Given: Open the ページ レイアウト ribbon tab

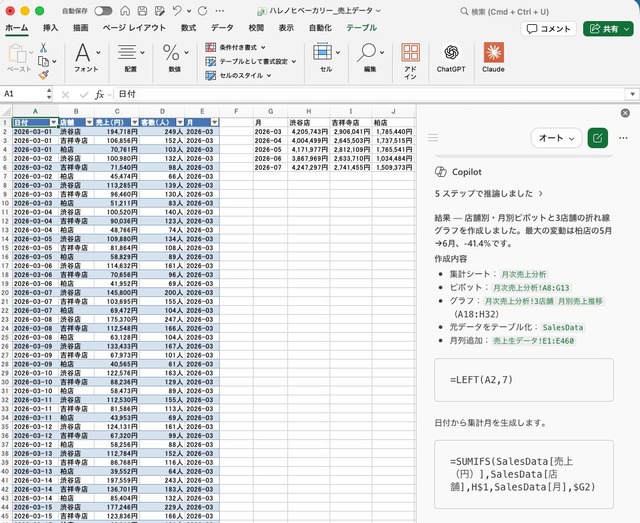Looking at the screenshot, I should [x=134, y=28].
